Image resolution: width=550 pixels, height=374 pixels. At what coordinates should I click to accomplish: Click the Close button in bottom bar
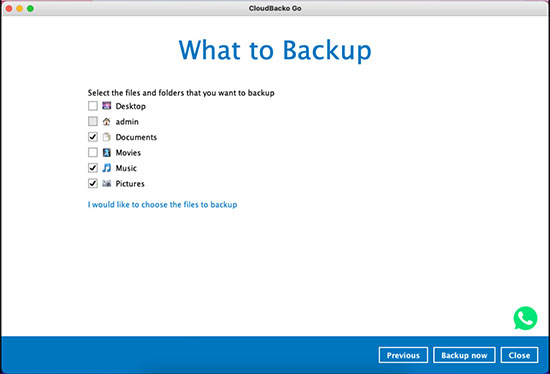pos(519,355)
